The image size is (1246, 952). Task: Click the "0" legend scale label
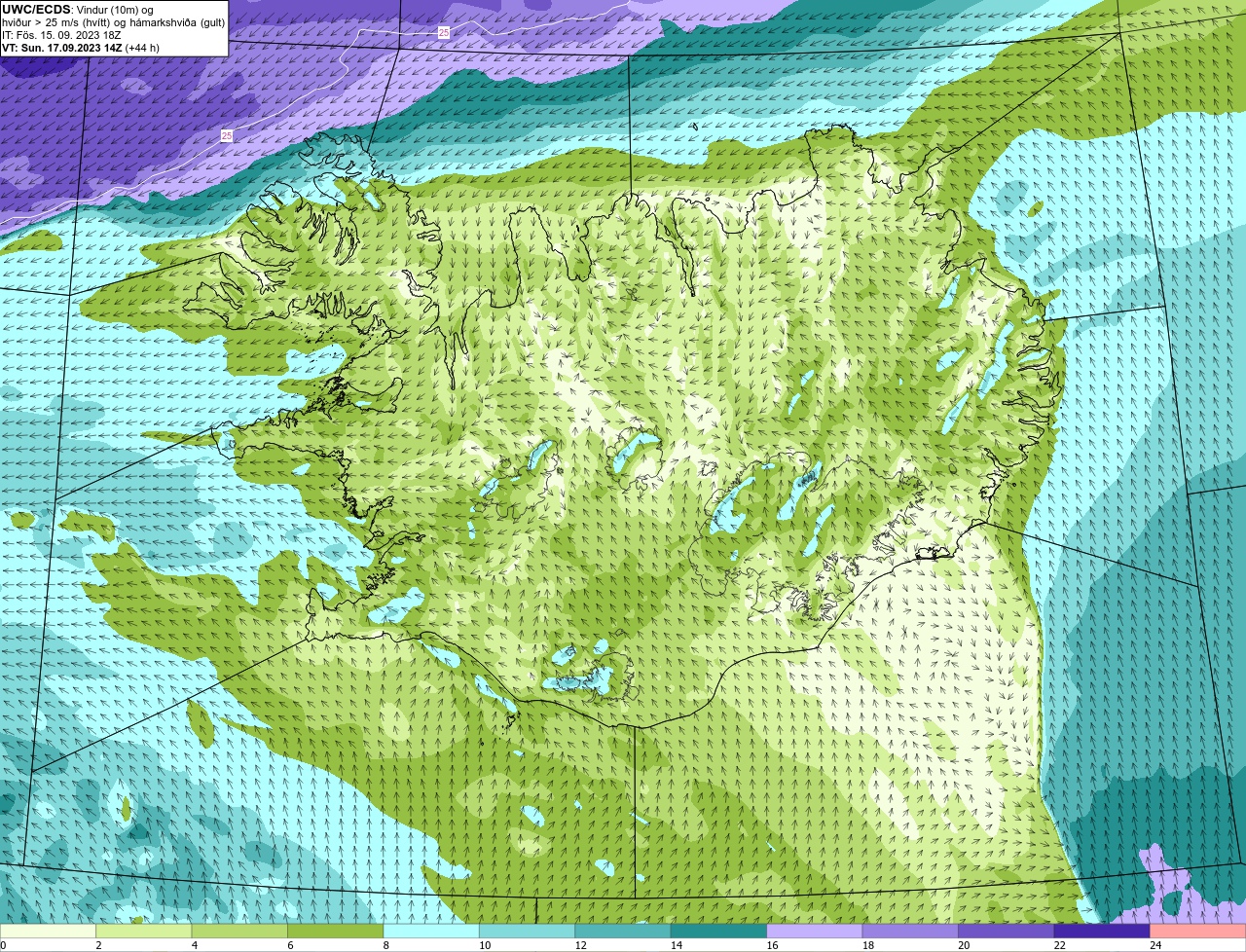(3, 945)
